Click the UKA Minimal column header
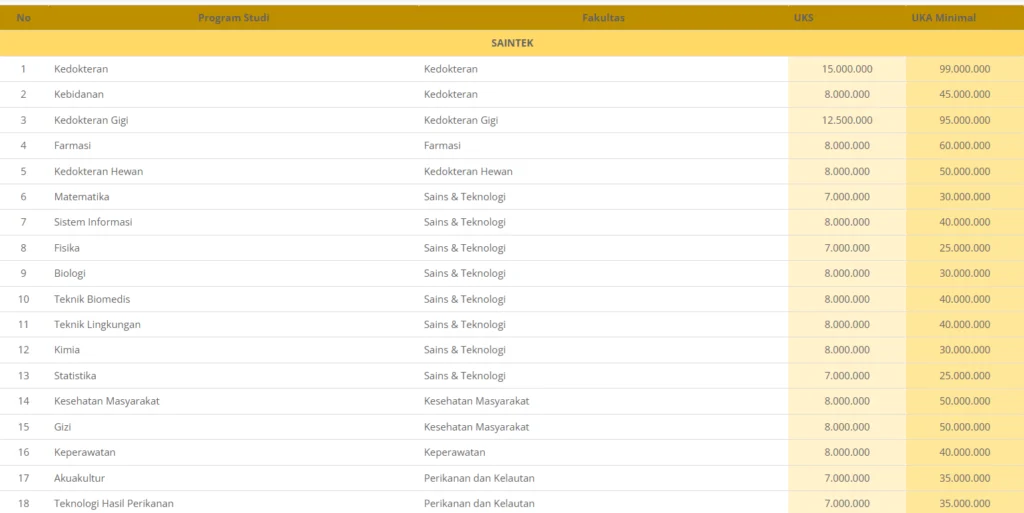1024x513 pixels. point(943,18)
